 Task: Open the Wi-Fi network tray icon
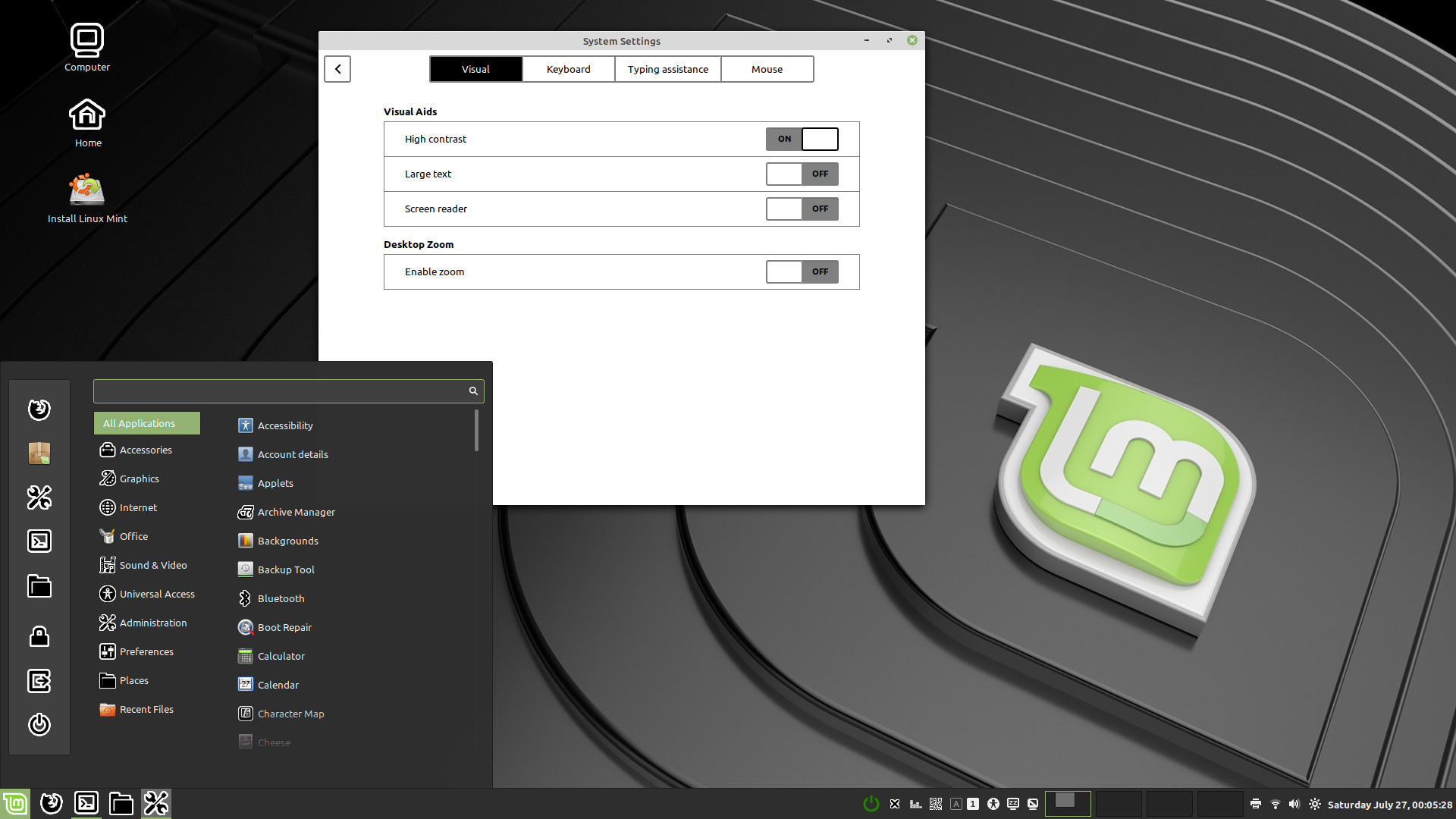pos(1276,804)
